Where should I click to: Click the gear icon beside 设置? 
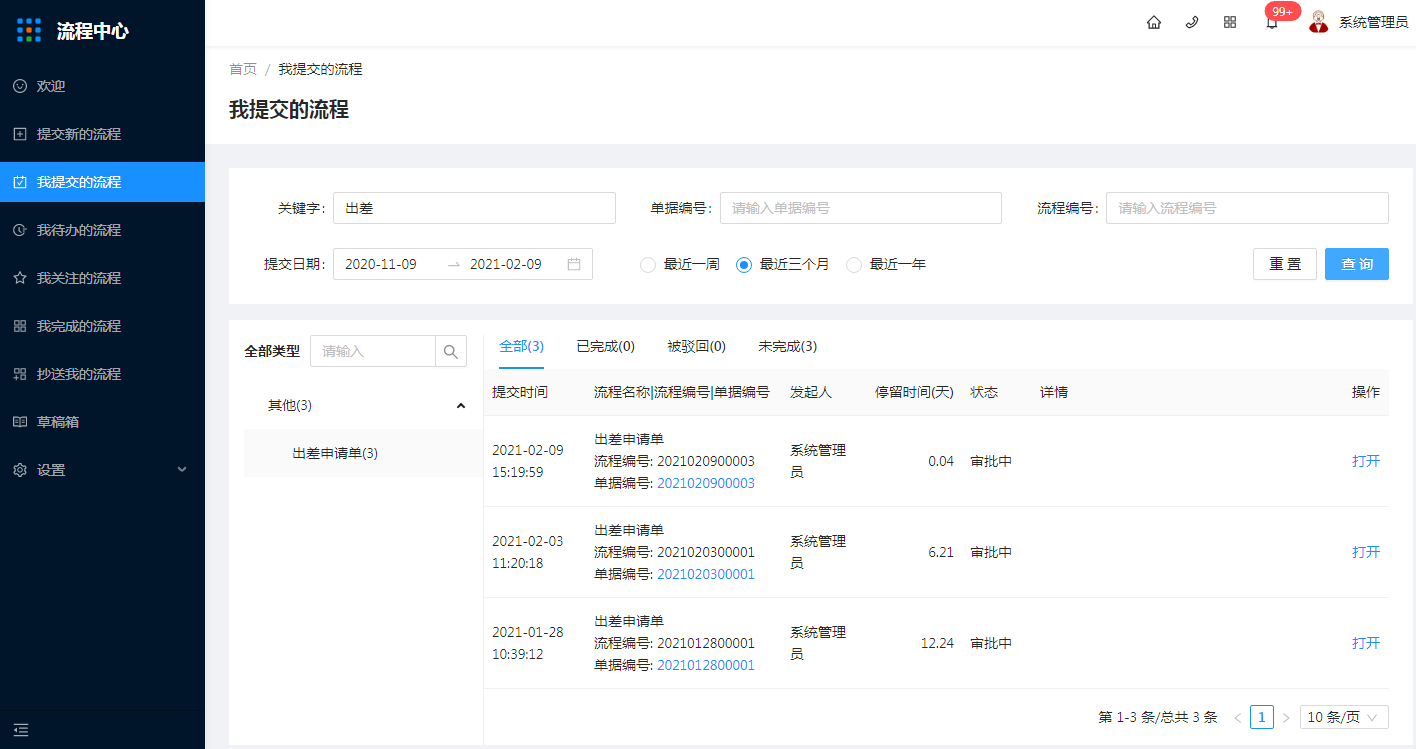point(20,470)
